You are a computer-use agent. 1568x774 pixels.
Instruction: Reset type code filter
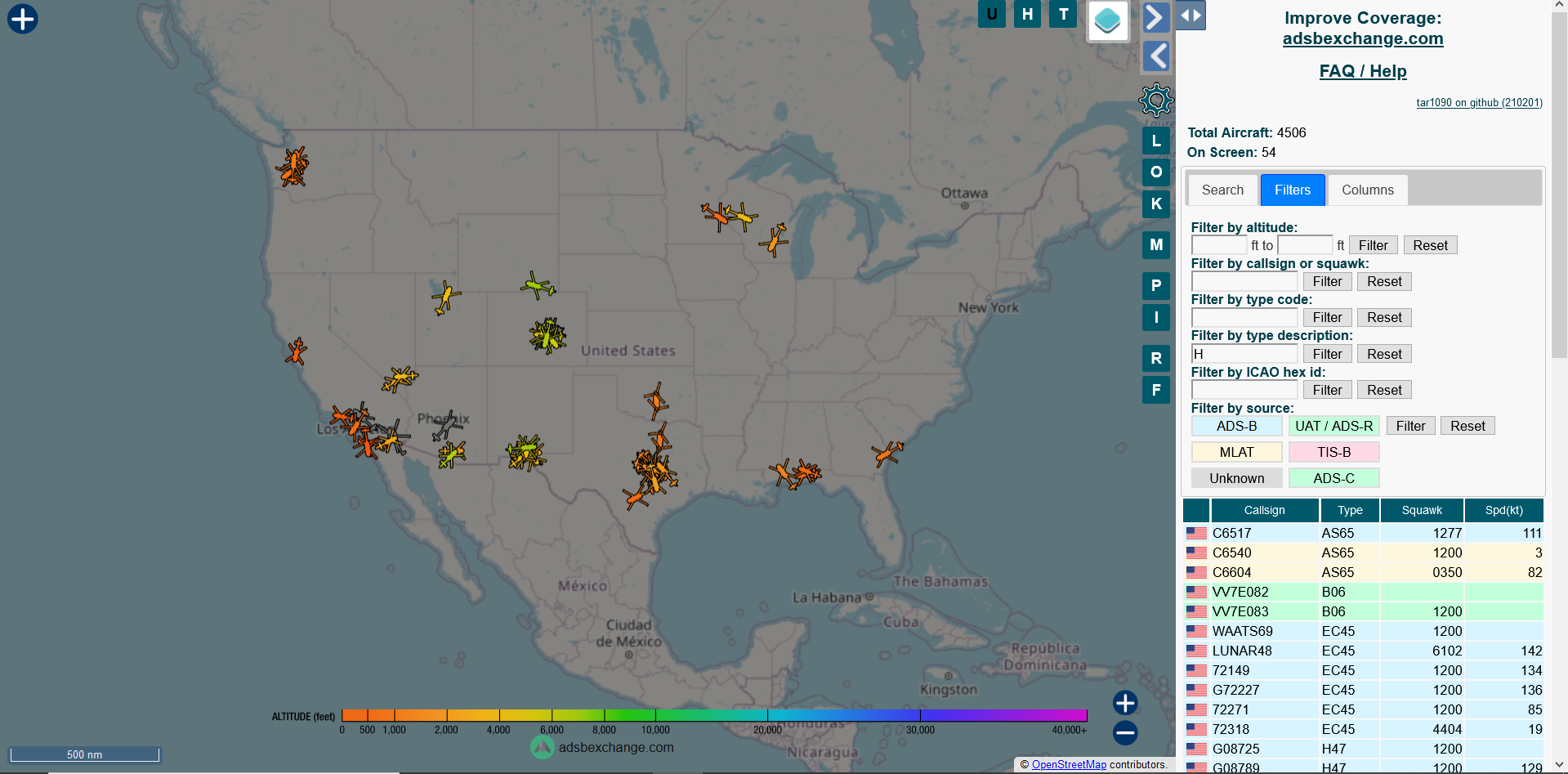point(1384,317)
